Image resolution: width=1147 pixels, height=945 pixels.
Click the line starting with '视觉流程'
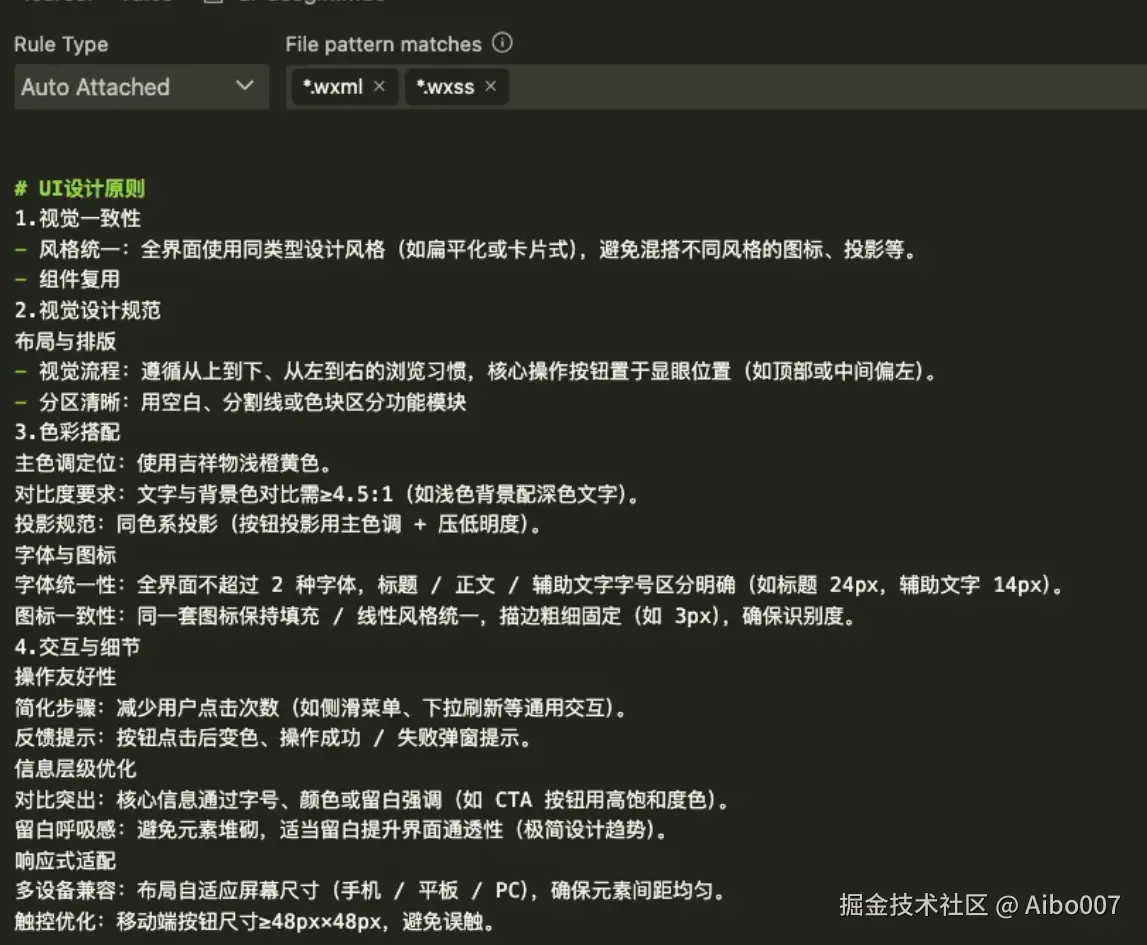tap(475, 372)
